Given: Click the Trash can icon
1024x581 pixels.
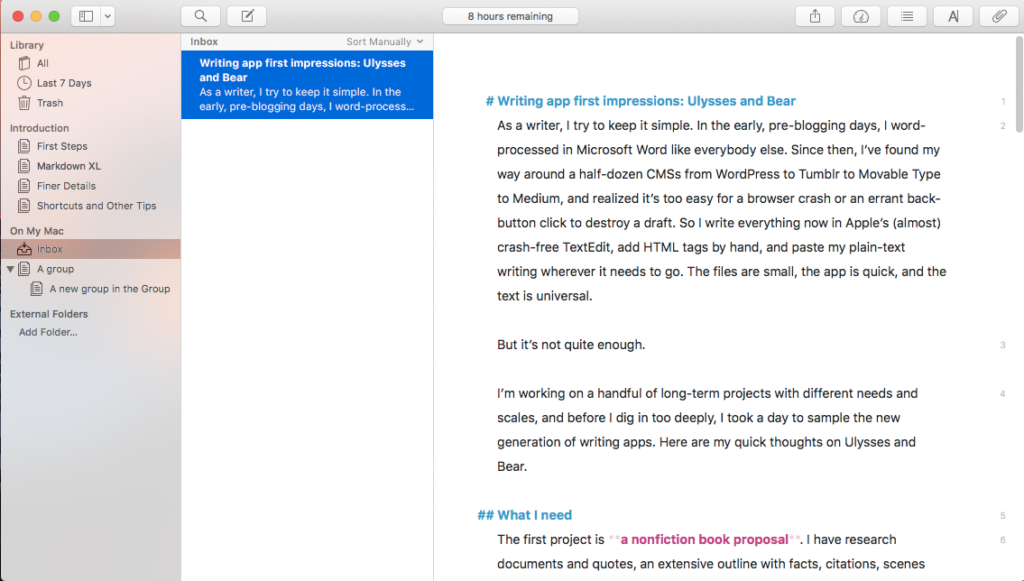Looking at the screenshot, I should [24, 103].
